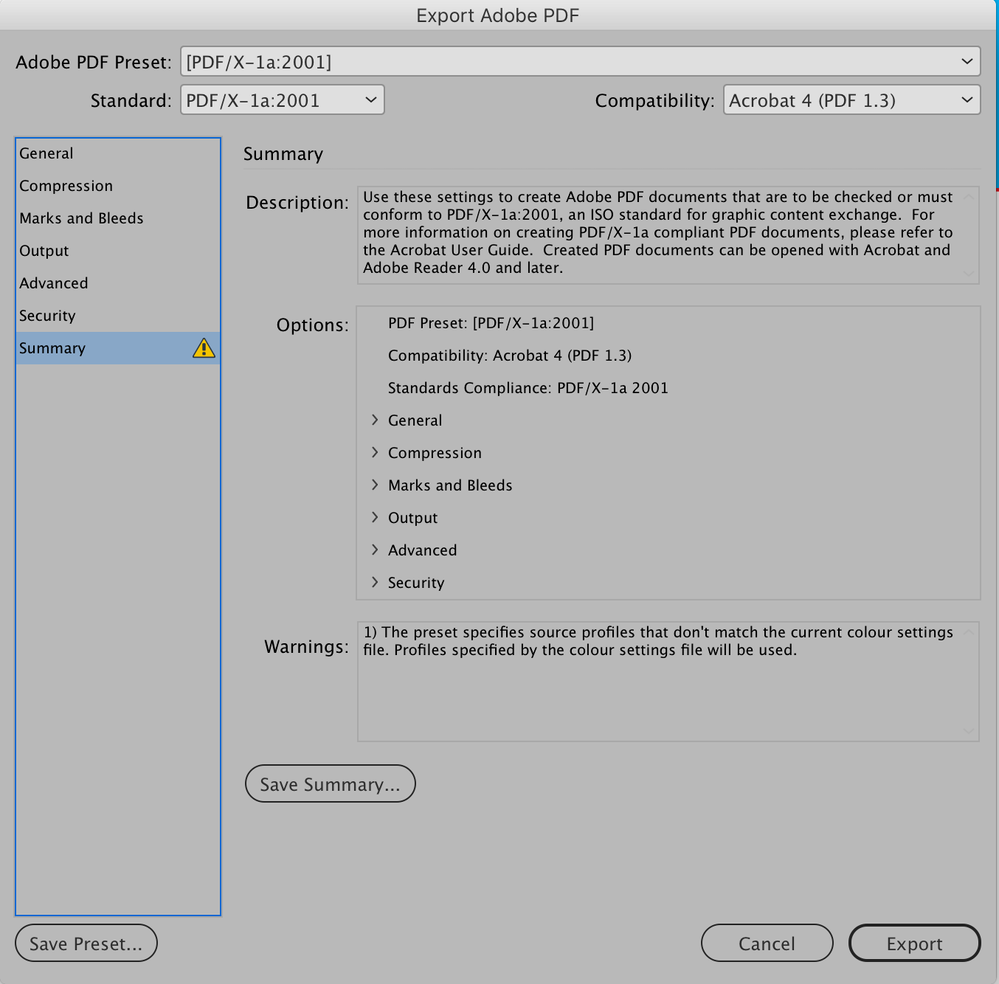Open the Compatibility Acrobat 4 dropdown
The image size is (999, 984).
tap(851, 100)
